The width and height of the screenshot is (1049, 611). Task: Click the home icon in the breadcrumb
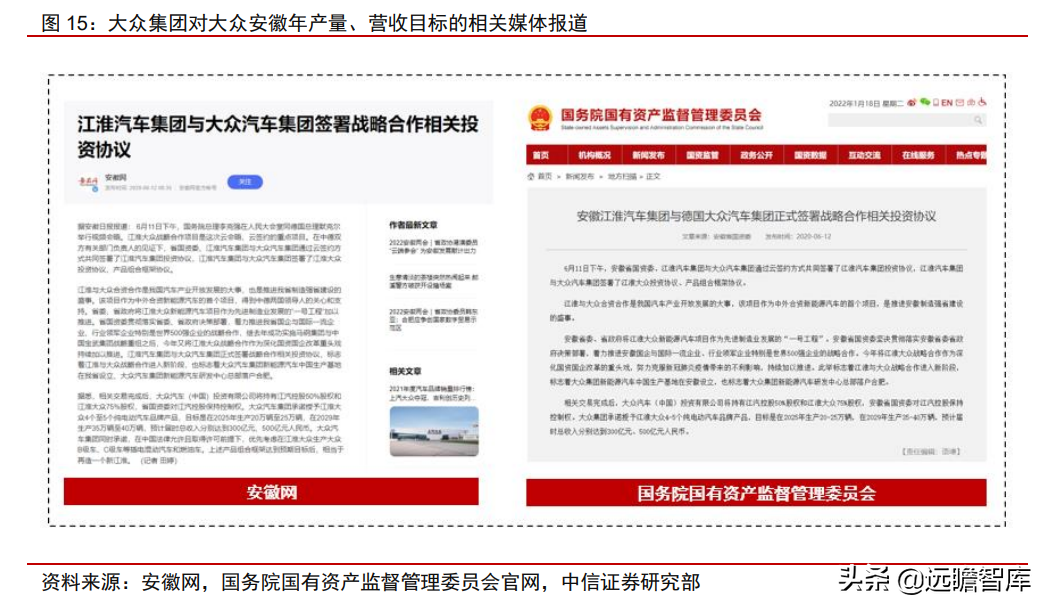click(531, 176)
